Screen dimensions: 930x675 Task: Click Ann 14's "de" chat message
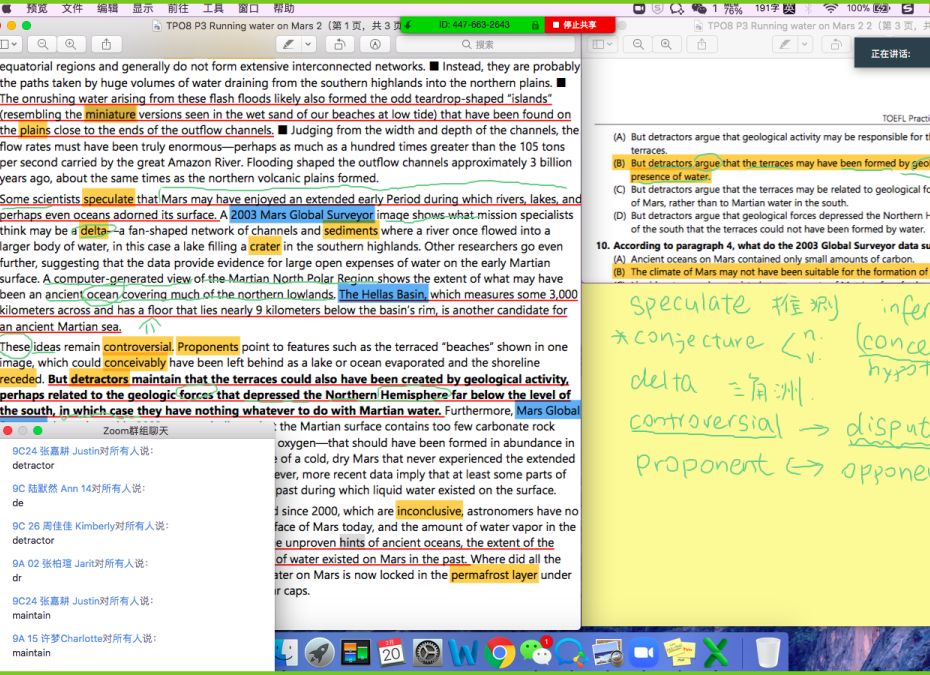(18, 503)
